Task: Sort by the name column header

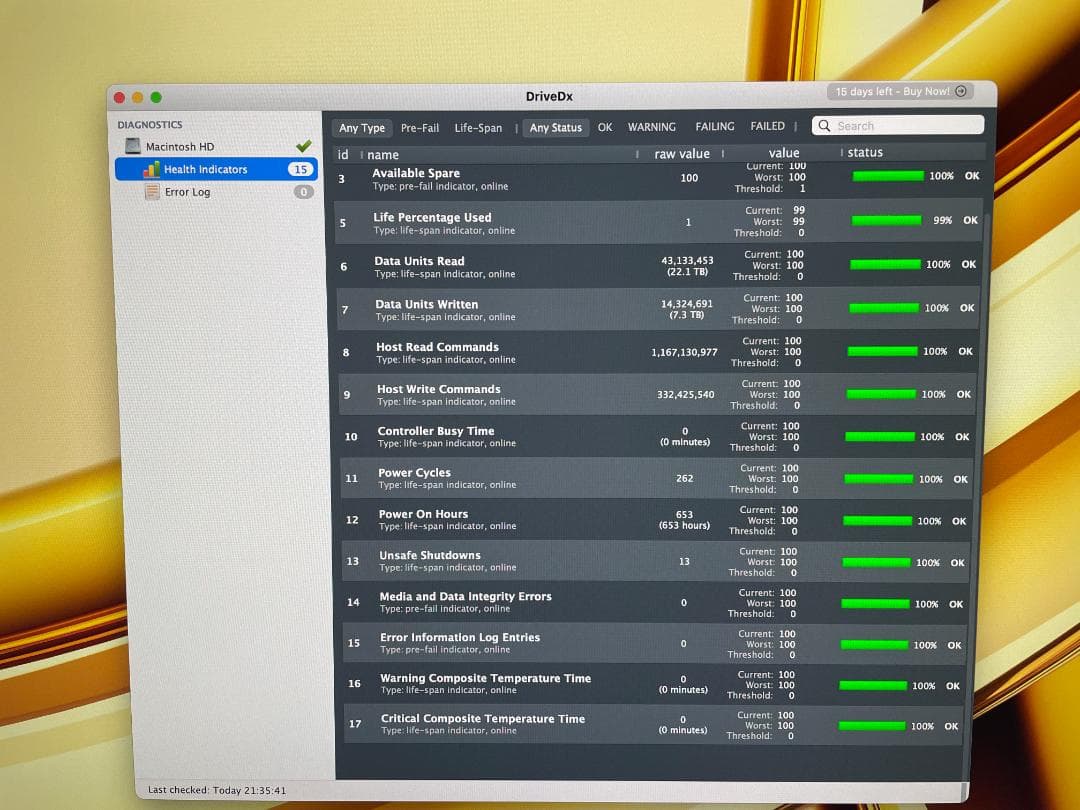Action: click(383, 155)
